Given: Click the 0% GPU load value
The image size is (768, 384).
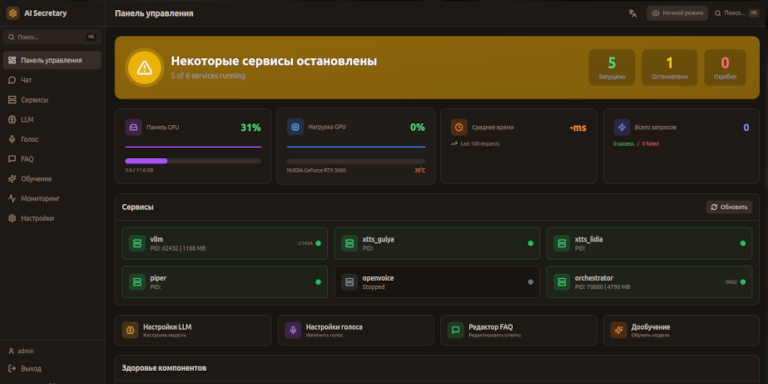Looking at the screenshot, I should coord(417,127).
